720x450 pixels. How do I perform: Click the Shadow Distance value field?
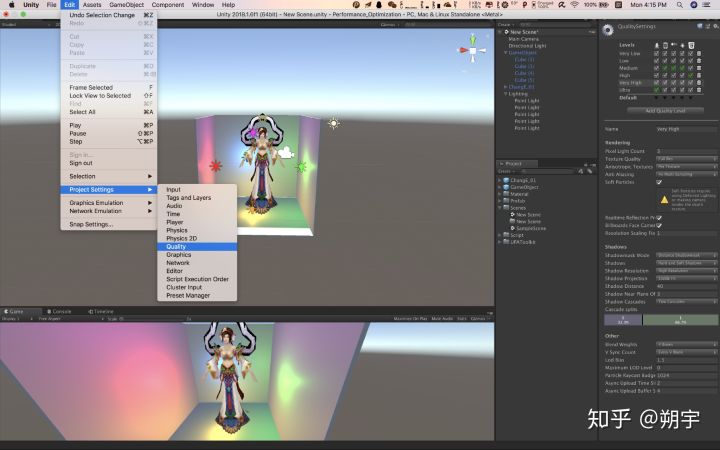686,286
